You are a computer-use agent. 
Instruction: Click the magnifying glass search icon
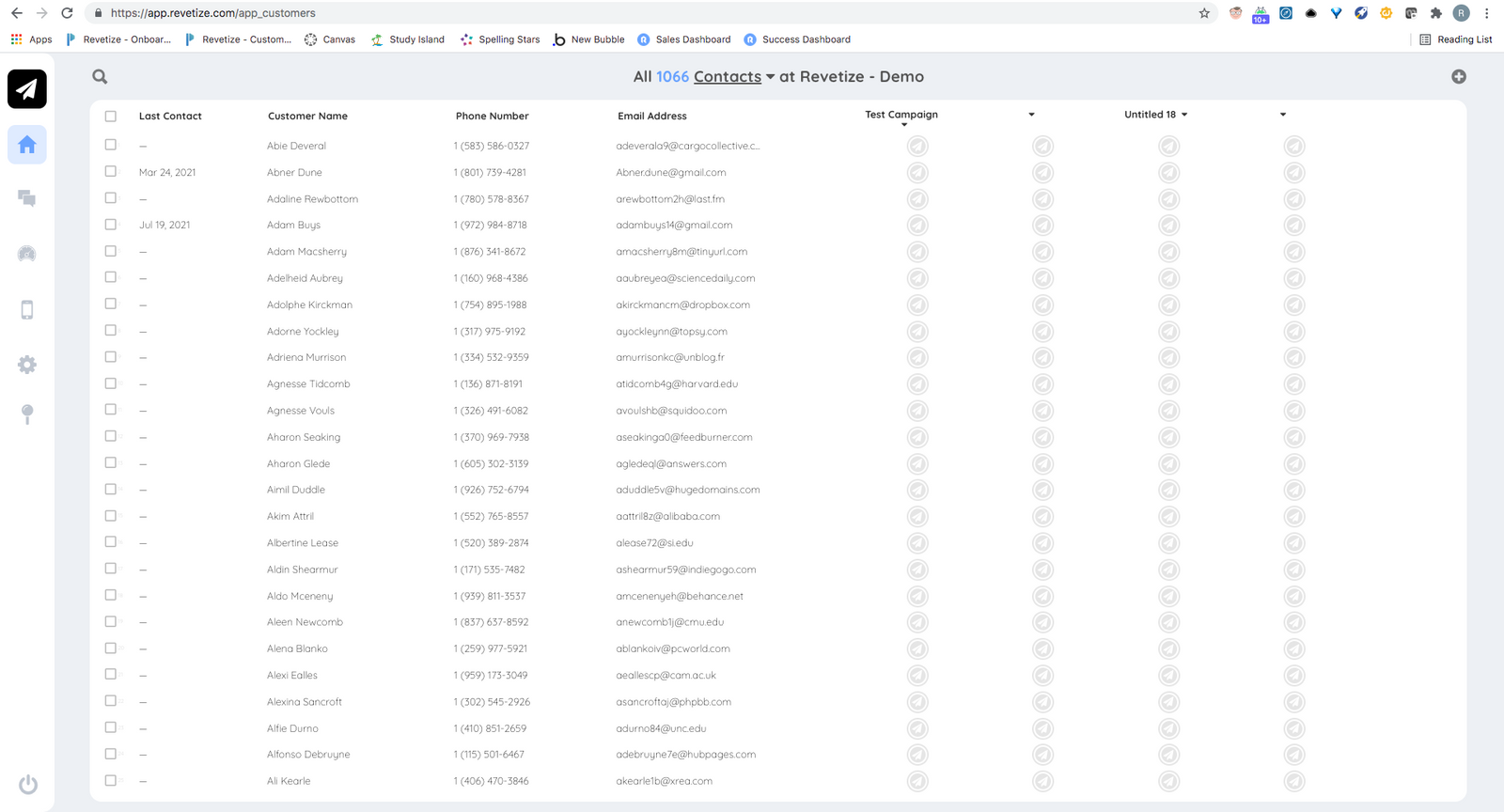coord(100,77)
